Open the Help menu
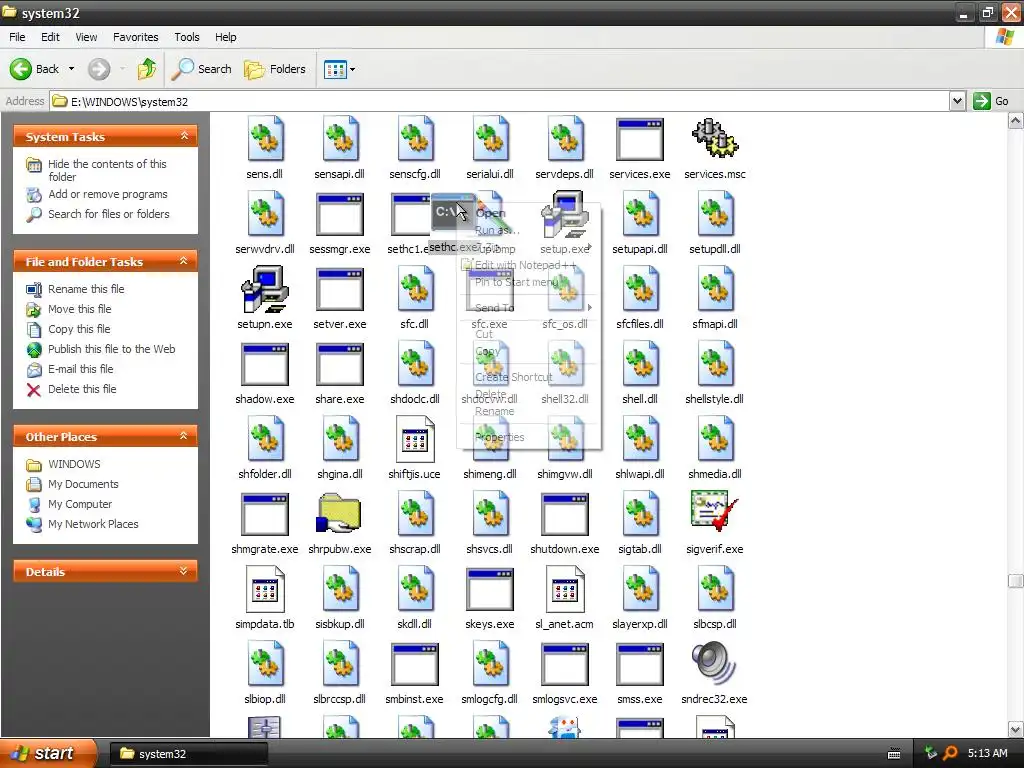The image size is (1024, 768). [226, 37]
